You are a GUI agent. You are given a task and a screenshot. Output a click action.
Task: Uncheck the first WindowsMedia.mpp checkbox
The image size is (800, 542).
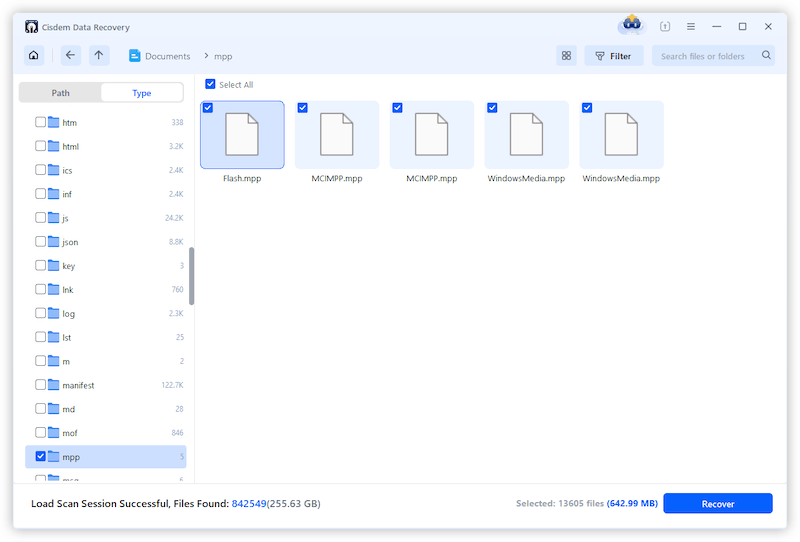(x=492, y=108)
